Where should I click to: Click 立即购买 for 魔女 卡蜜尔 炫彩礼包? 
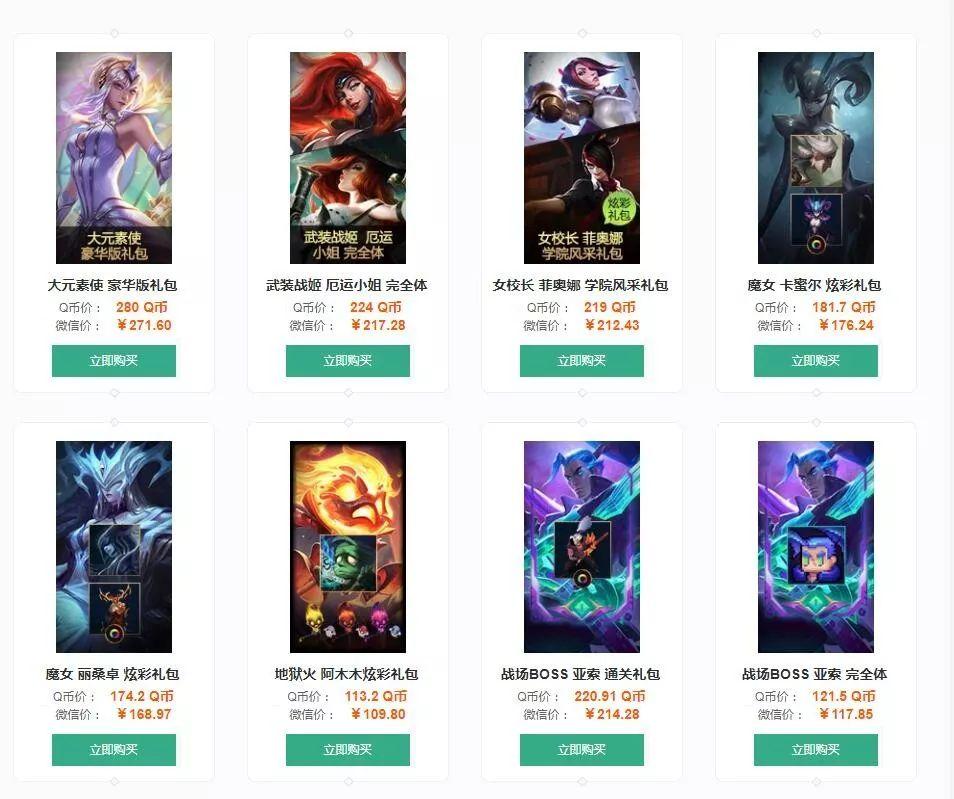click(x=816, y=361)
